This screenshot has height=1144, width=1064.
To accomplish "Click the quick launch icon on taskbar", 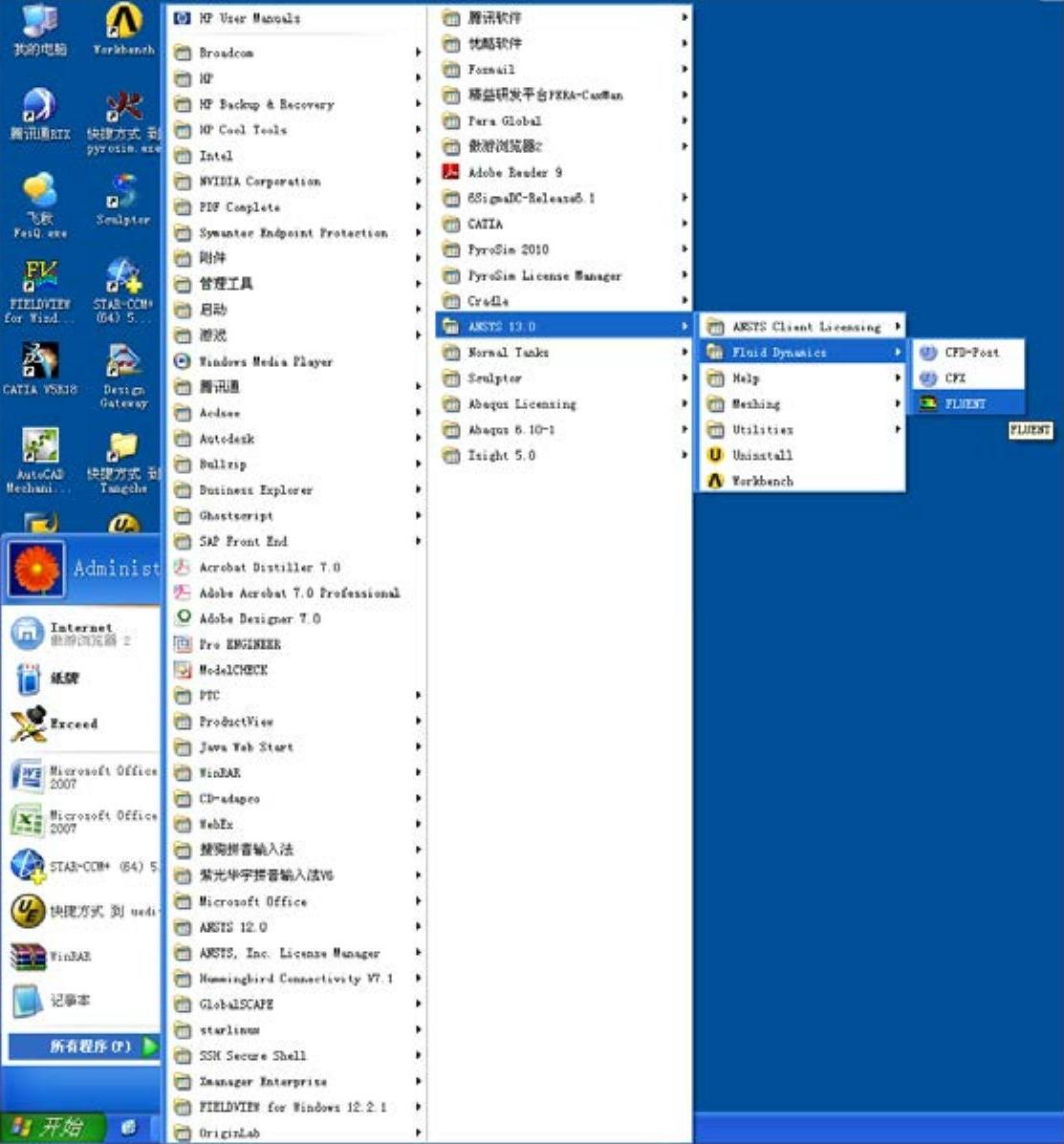I will (128, 1128).
